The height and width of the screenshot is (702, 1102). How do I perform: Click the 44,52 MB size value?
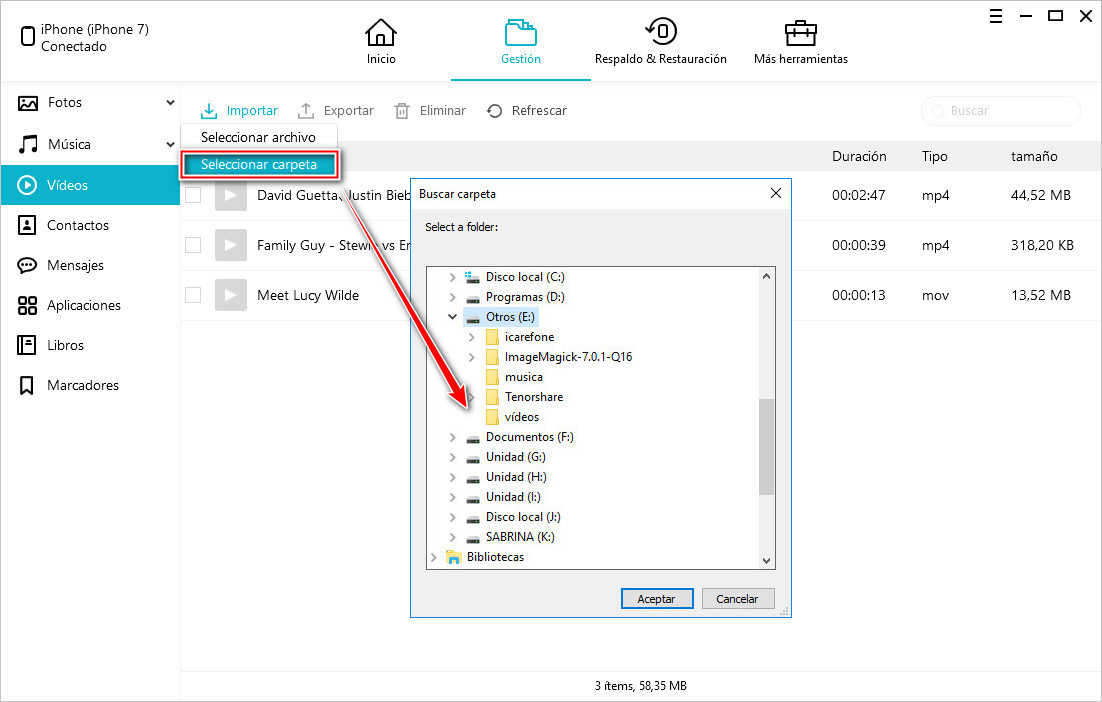point(1040,195)
